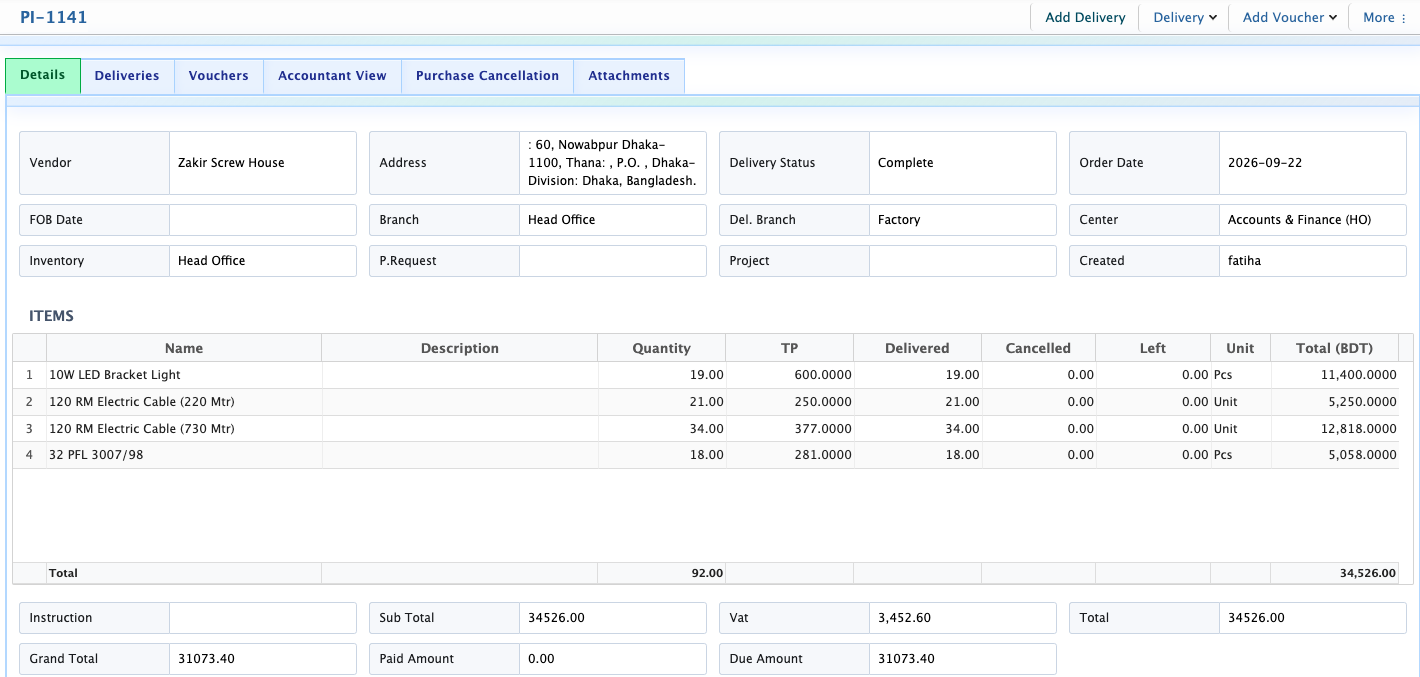Click the empty FOB Date field
Image resolution: width=1420 pixels, height=677 pixels.
coord(262,220)
